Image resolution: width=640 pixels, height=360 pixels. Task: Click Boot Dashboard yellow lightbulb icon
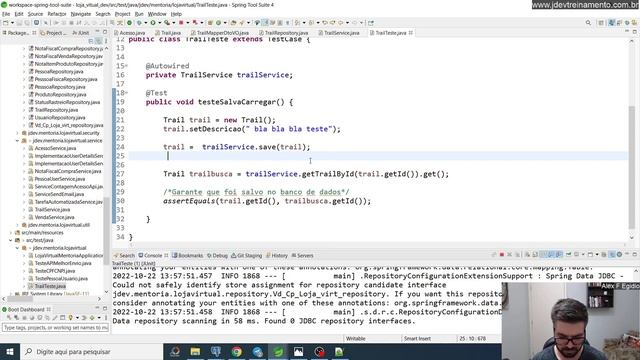(70, 318)
